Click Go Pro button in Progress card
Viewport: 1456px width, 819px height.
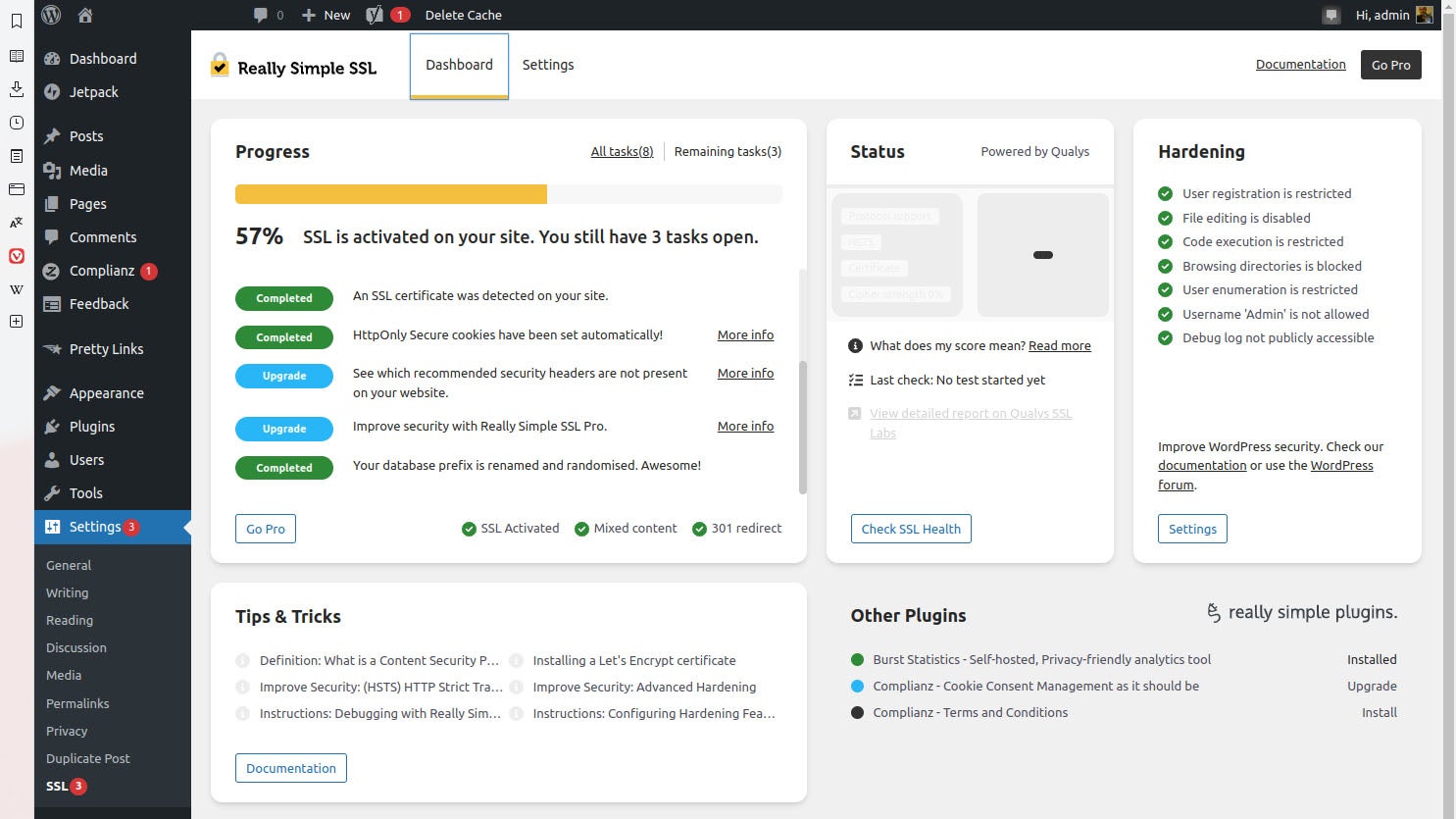(266, 529)
